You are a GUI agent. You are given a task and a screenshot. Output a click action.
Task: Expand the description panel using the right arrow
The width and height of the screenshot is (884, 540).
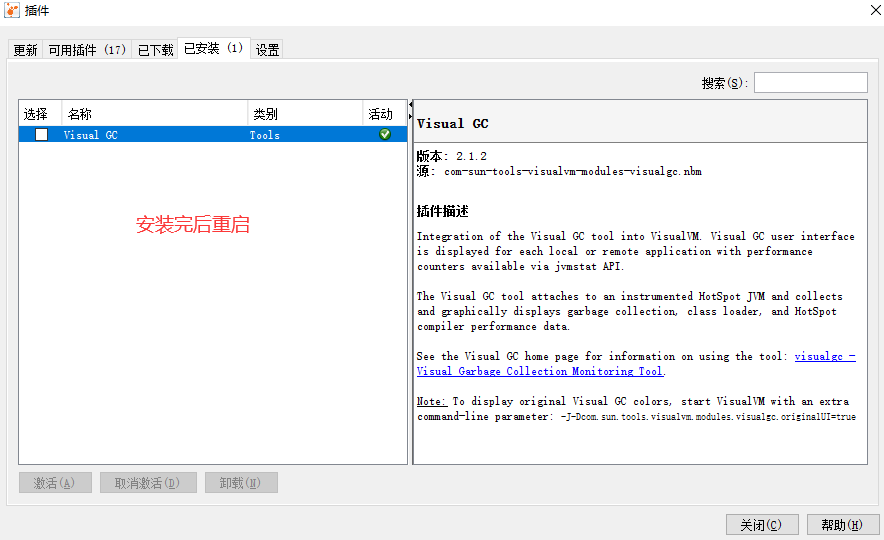(410, 116)
